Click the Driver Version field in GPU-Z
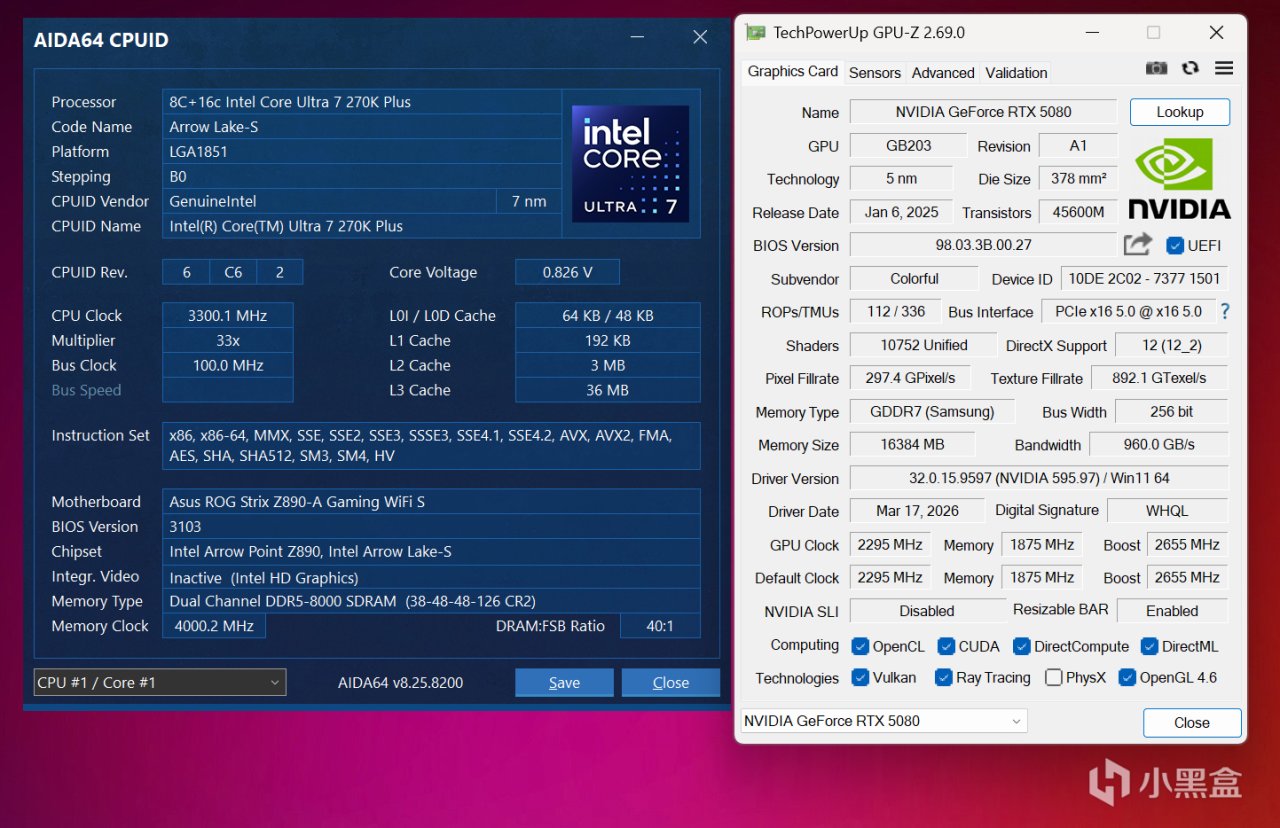 1039,478
